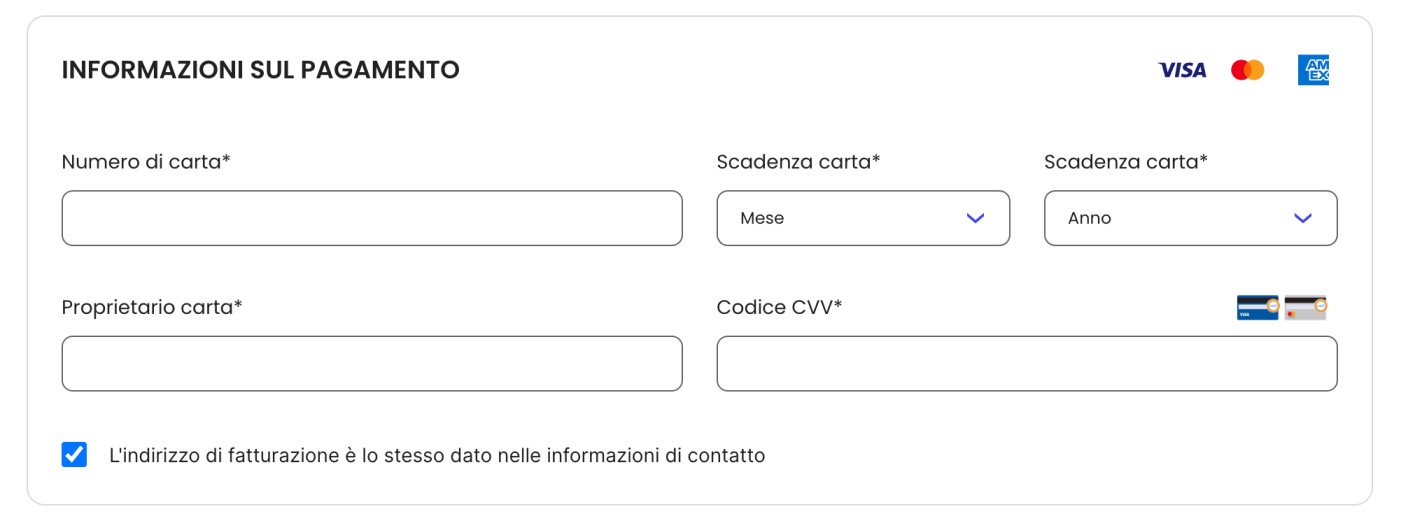Click the chevron arrow in the Anno field
The image size is (1408, 523).
click(1302, 218)
